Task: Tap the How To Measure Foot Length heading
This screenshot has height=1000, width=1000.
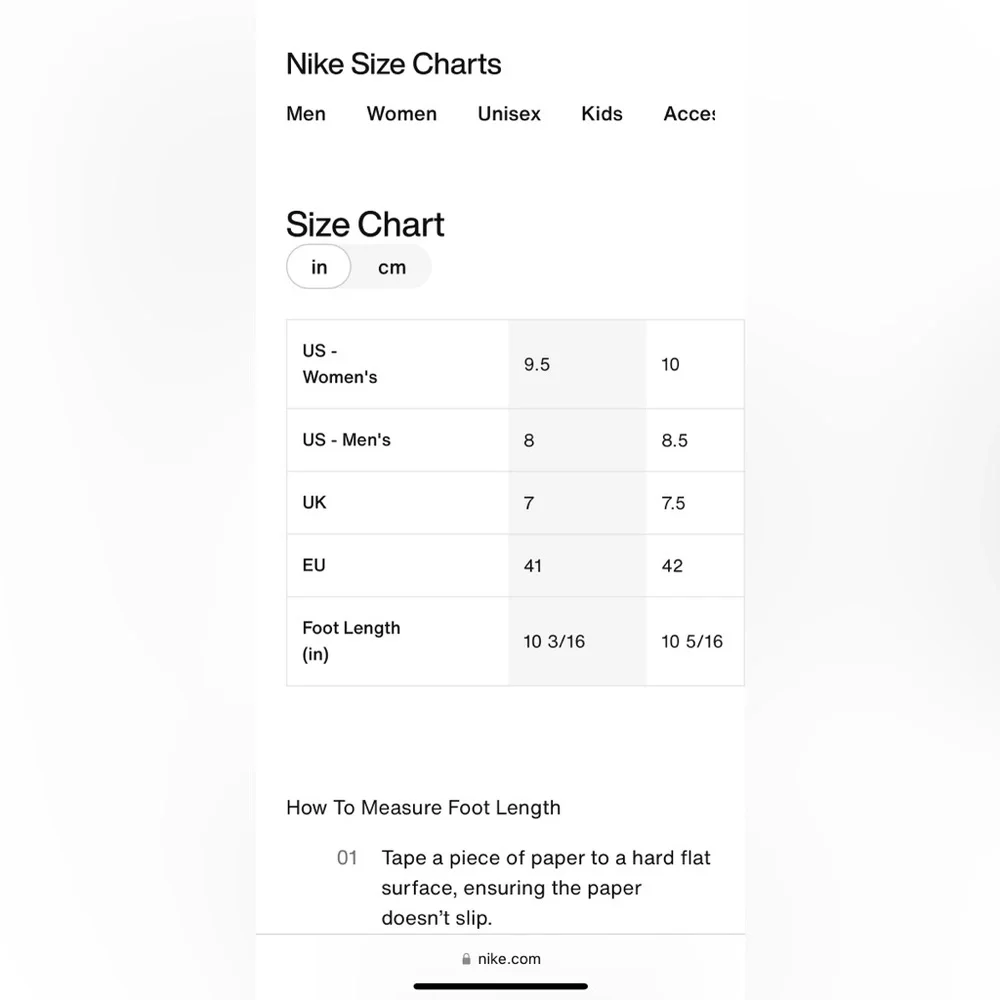Action: (x=423, y=808)
